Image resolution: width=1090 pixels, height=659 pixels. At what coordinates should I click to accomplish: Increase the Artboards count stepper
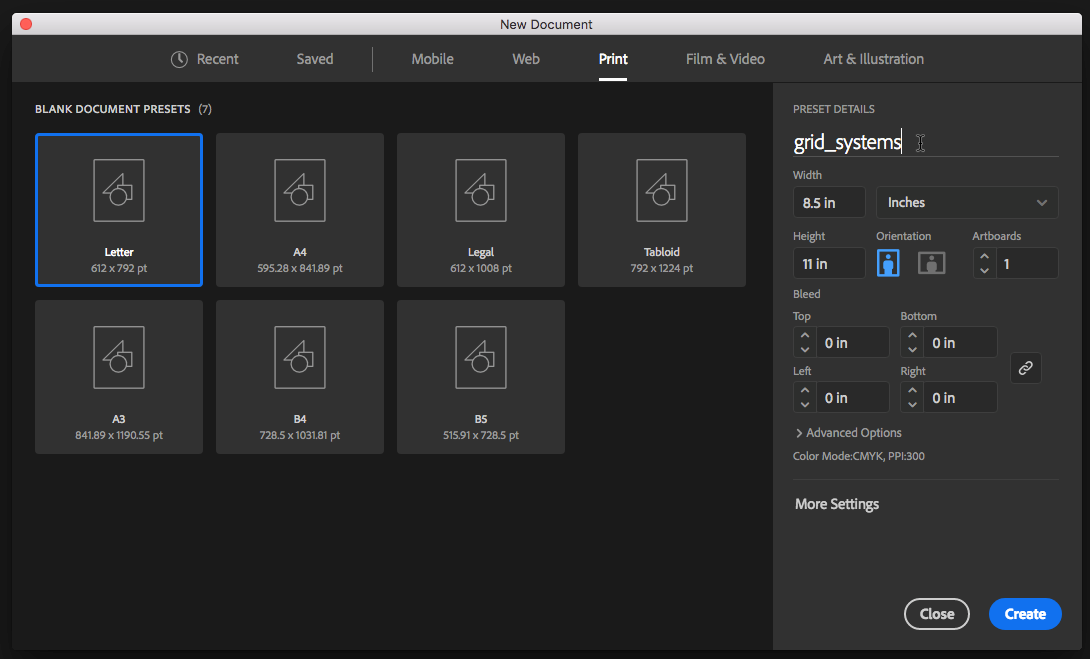(985, 257)
